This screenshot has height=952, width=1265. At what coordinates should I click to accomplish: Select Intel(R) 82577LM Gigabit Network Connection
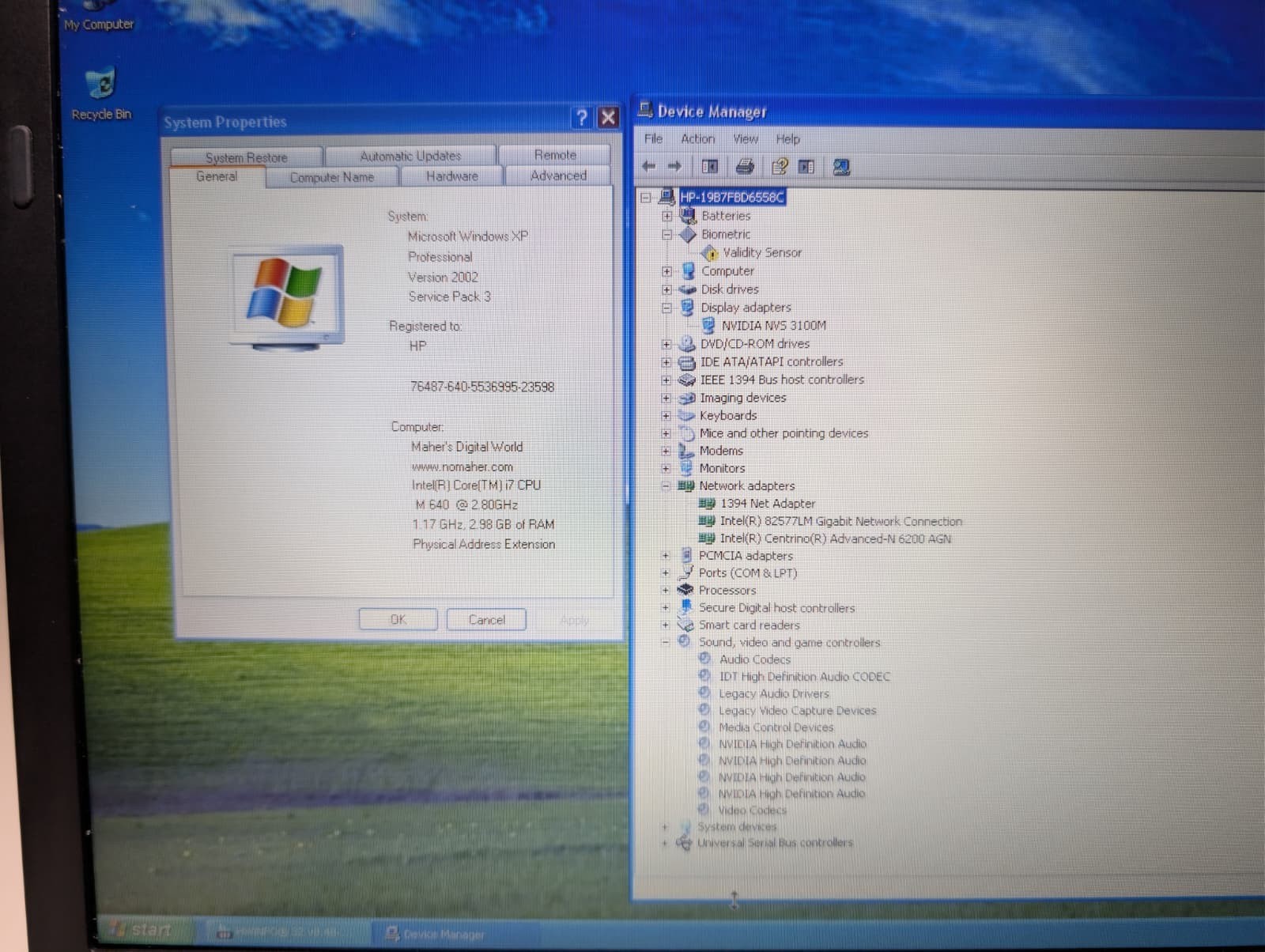tap(840, 521)
